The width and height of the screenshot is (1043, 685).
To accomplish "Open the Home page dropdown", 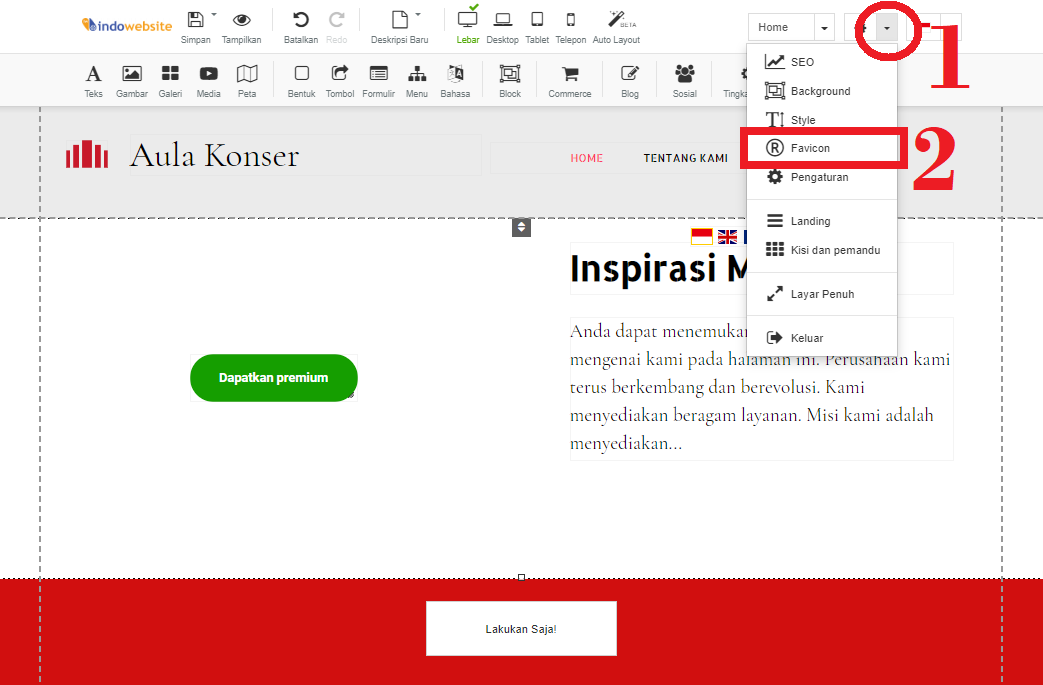I will pos(825,27).
